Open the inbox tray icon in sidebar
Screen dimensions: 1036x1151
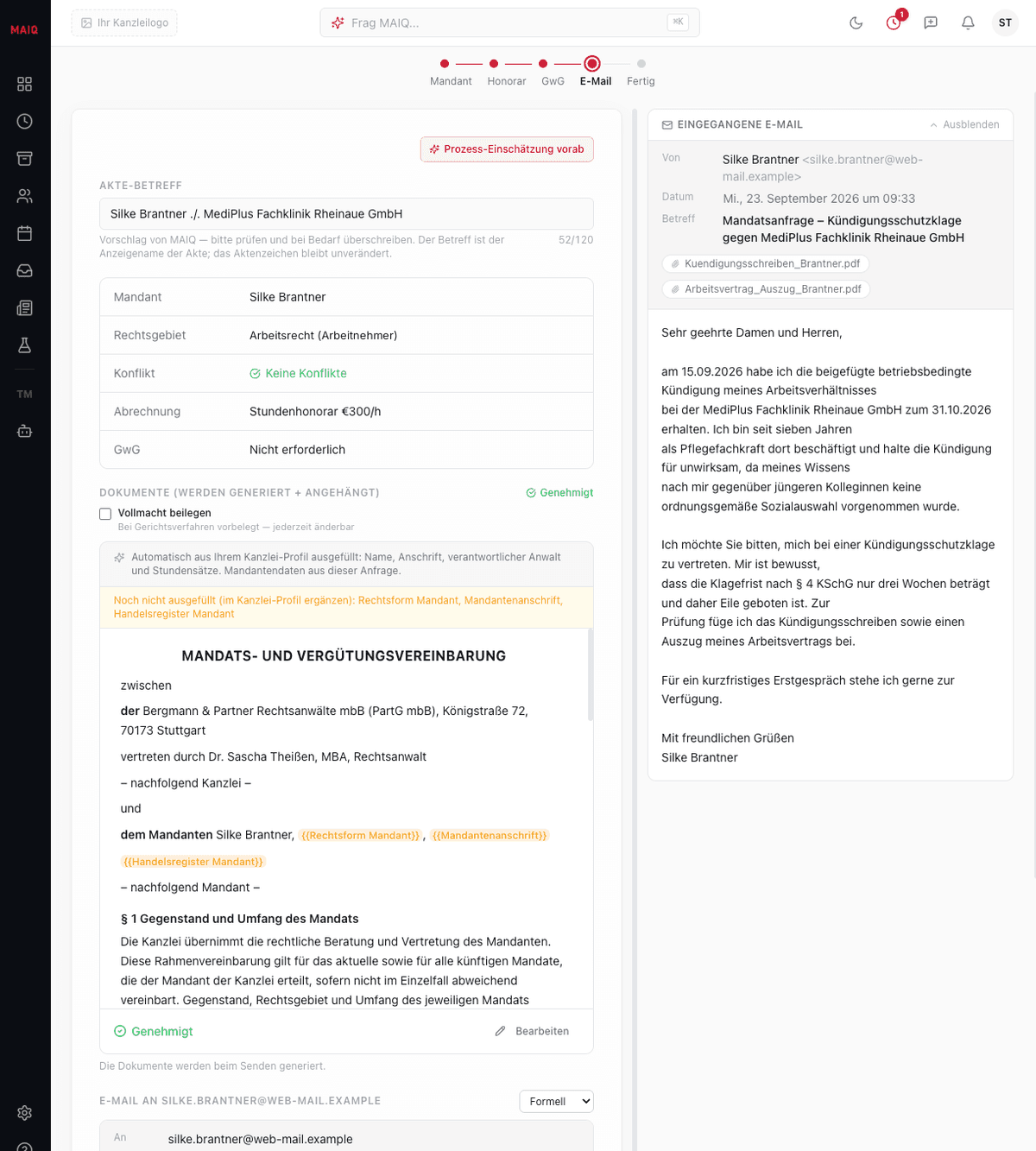click(24, 270)
